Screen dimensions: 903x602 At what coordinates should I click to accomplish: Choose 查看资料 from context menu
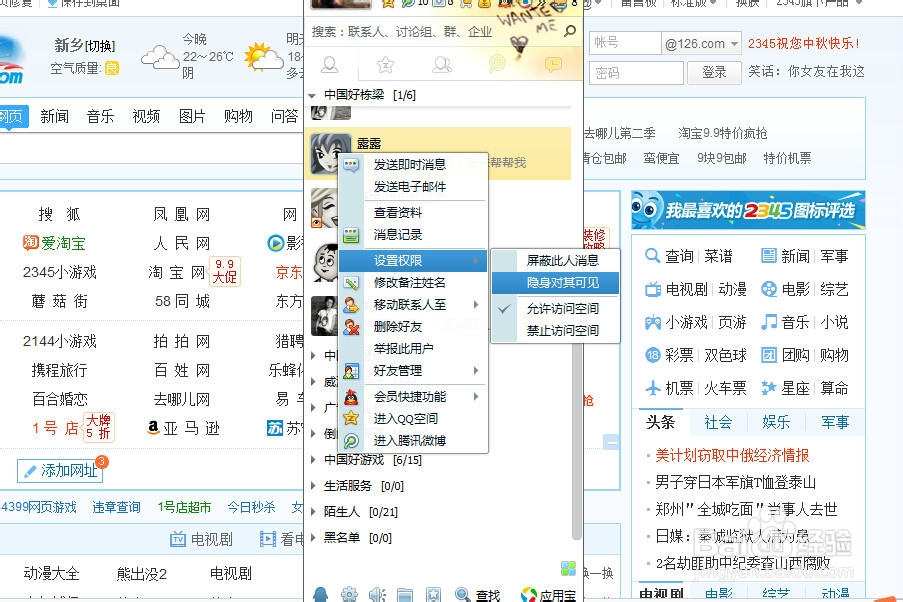point(413,213)
